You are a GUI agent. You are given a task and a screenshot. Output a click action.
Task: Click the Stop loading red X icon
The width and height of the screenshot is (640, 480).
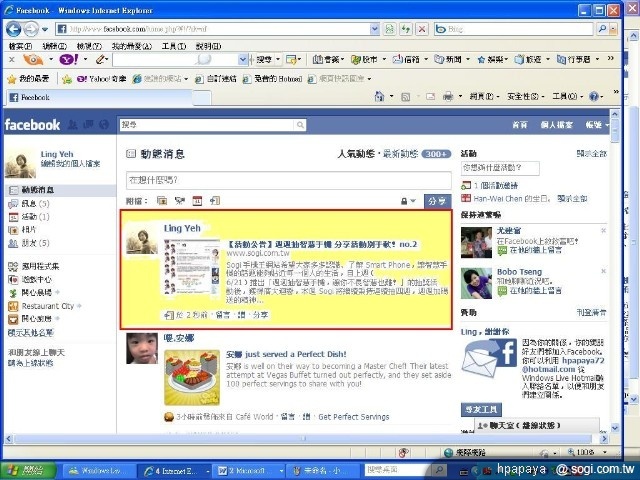pos(422,29)
